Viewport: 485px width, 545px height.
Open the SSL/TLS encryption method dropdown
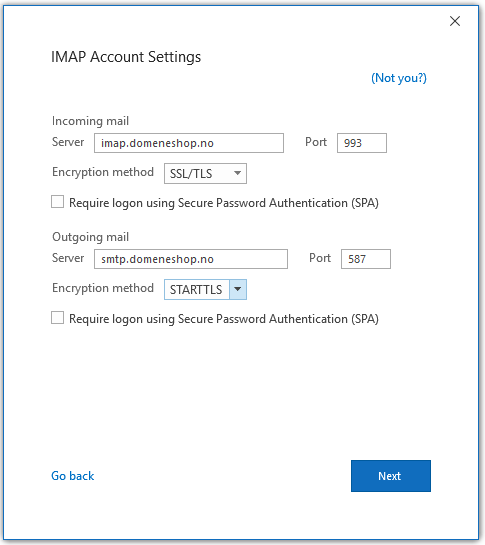click(205, 173)
